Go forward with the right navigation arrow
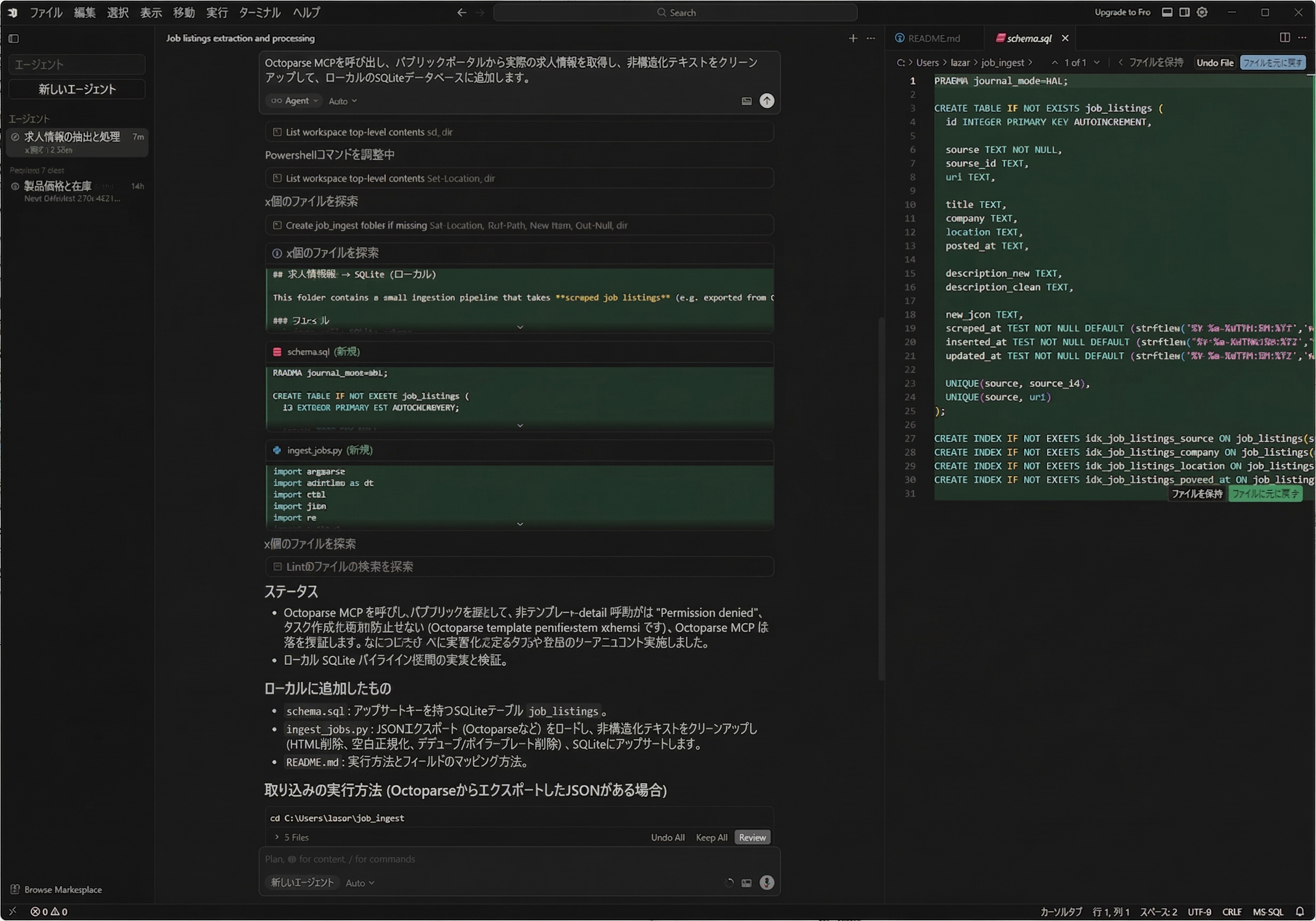The image size is (1316, 921). (x=480, y=12)
